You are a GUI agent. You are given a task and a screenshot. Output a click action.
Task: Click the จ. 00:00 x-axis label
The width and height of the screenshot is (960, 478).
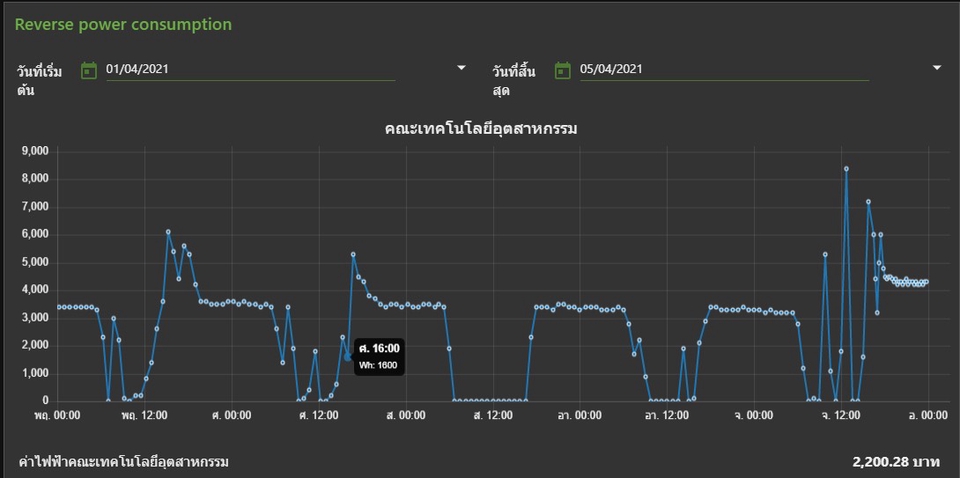(754, 416)
